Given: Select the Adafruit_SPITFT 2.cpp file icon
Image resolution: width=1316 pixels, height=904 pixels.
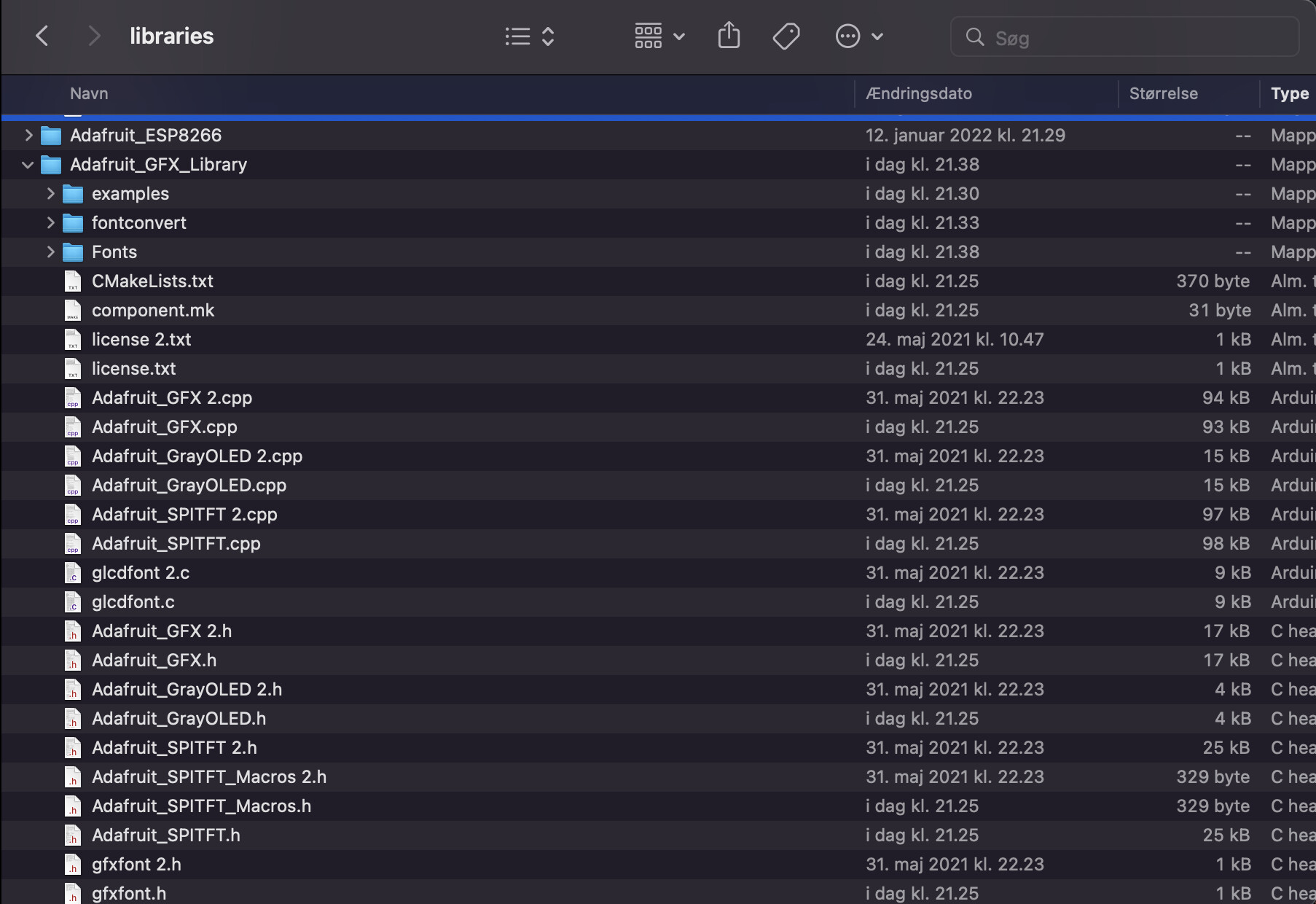Looking at the screenshot, I should [x=73, y=514].
